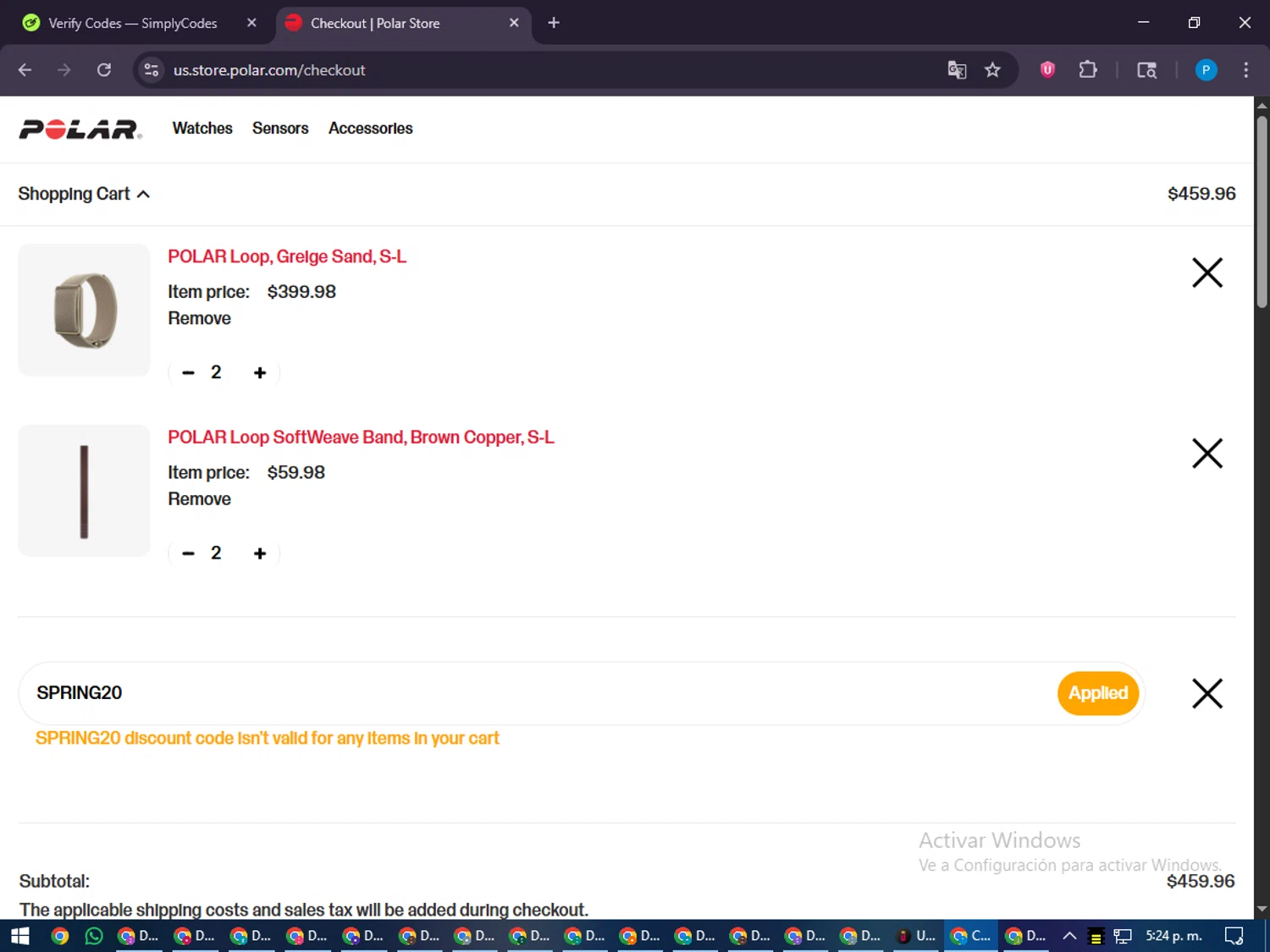Switch to Verify Codes SimplyCodes tab
1270x952 pixels.
133,23
